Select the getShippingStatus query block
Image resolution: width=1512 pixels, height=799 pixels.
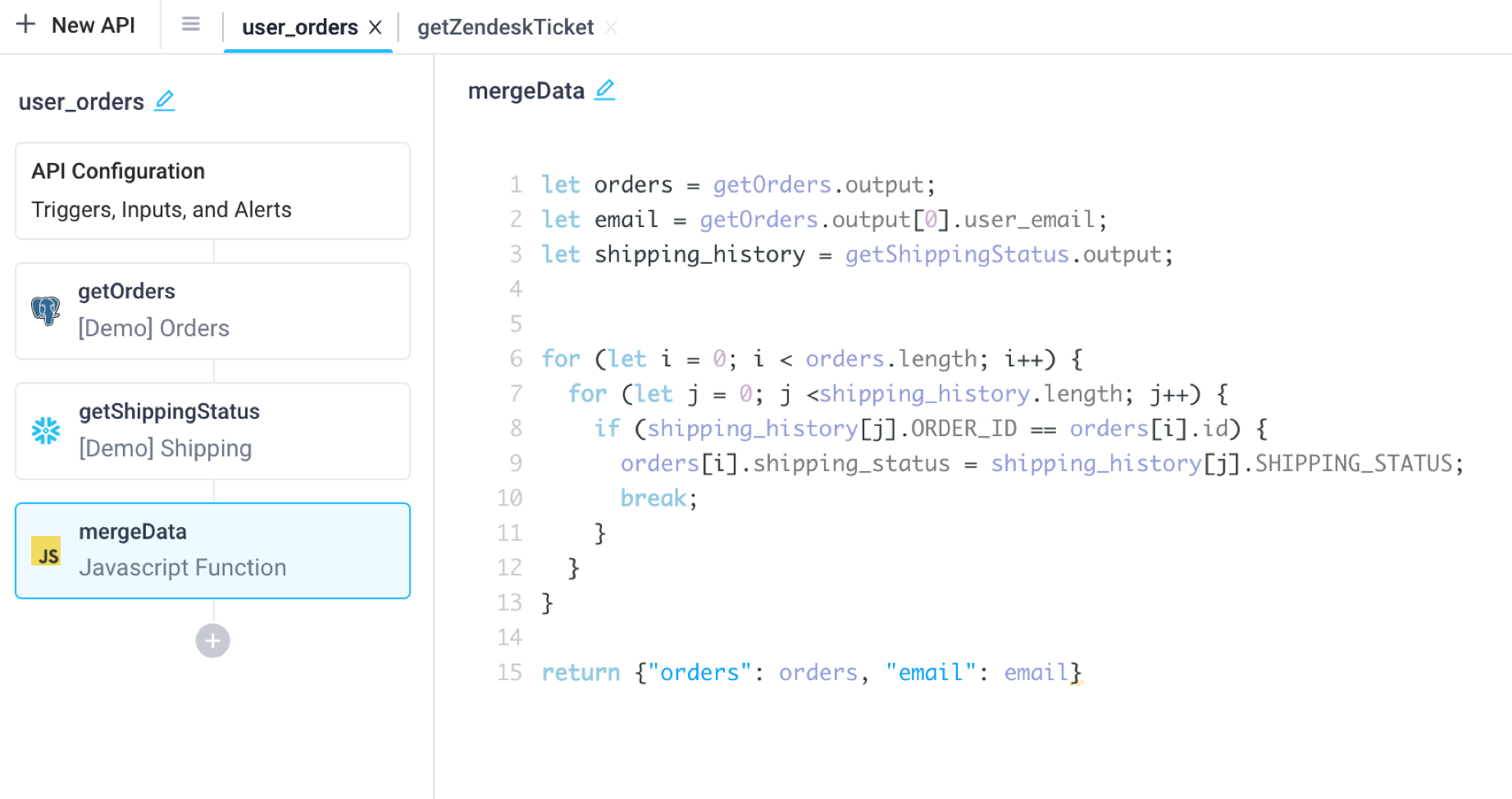(212, 430)
